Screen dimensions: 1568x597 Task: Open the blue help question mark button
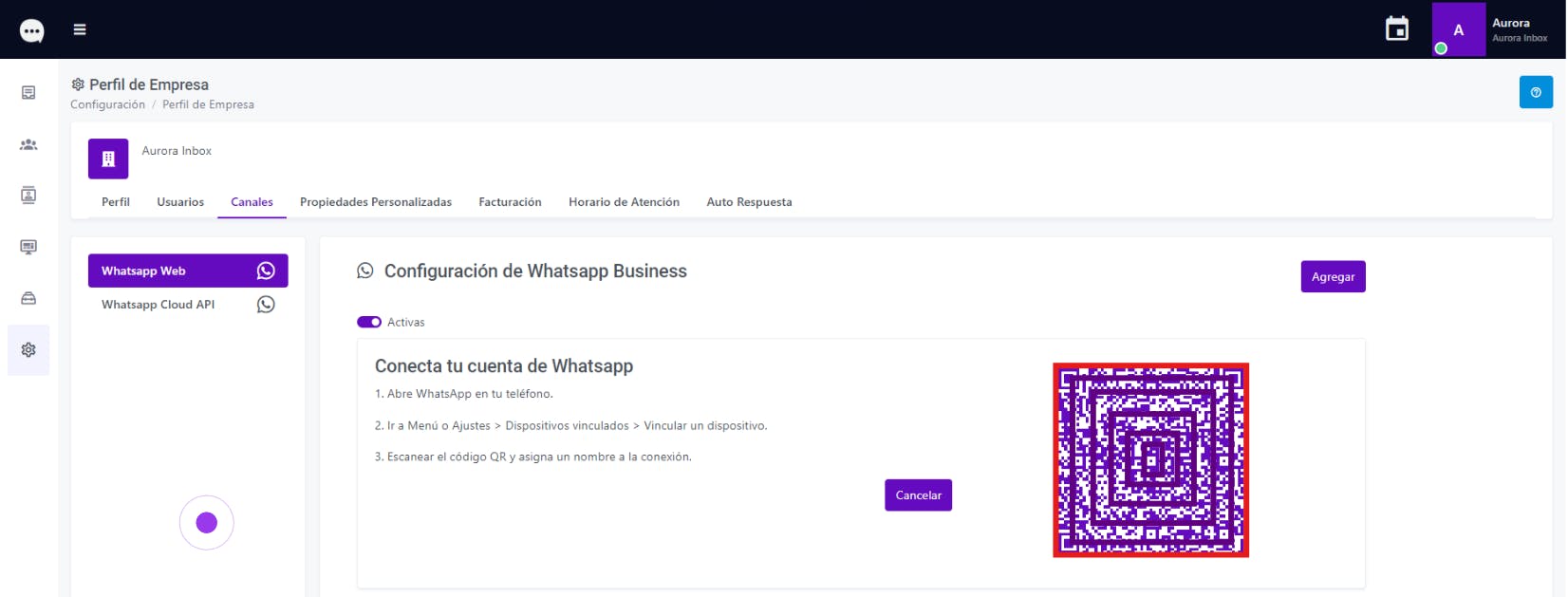[x=1536, y=92]
